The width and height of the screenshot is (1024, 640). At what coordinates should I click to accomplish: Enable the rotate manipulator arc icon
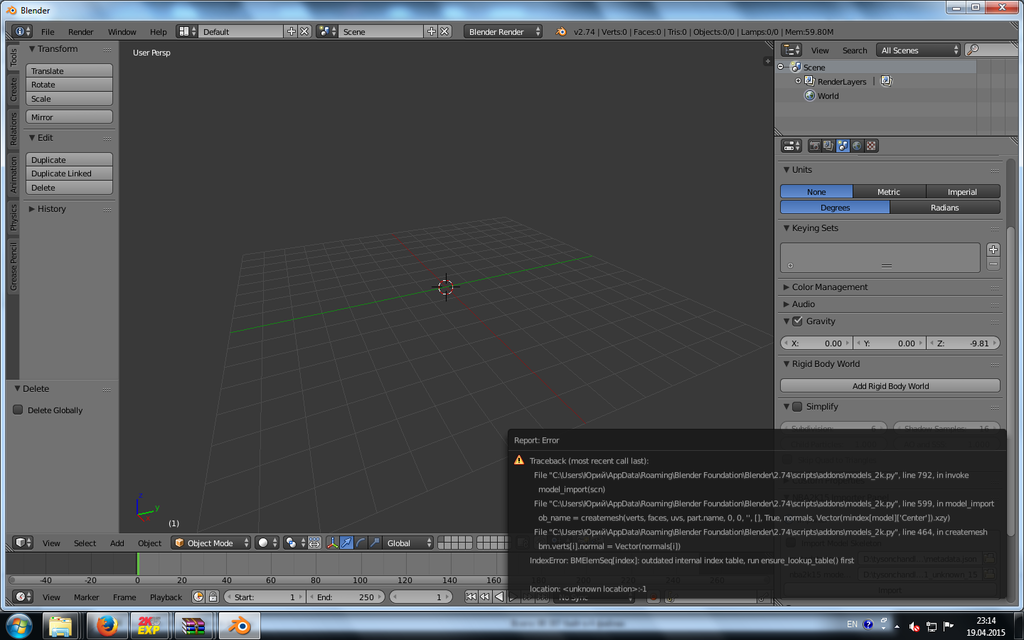coord(360,543)
